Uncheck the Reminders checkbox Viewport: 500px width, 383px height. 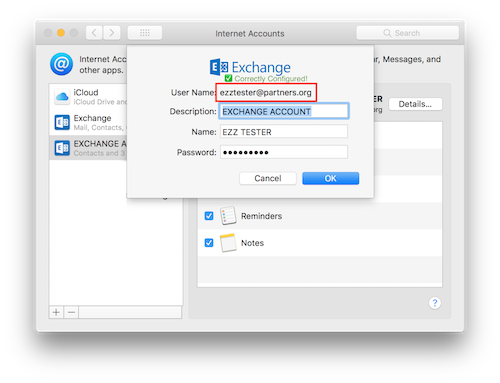point(209,216)
